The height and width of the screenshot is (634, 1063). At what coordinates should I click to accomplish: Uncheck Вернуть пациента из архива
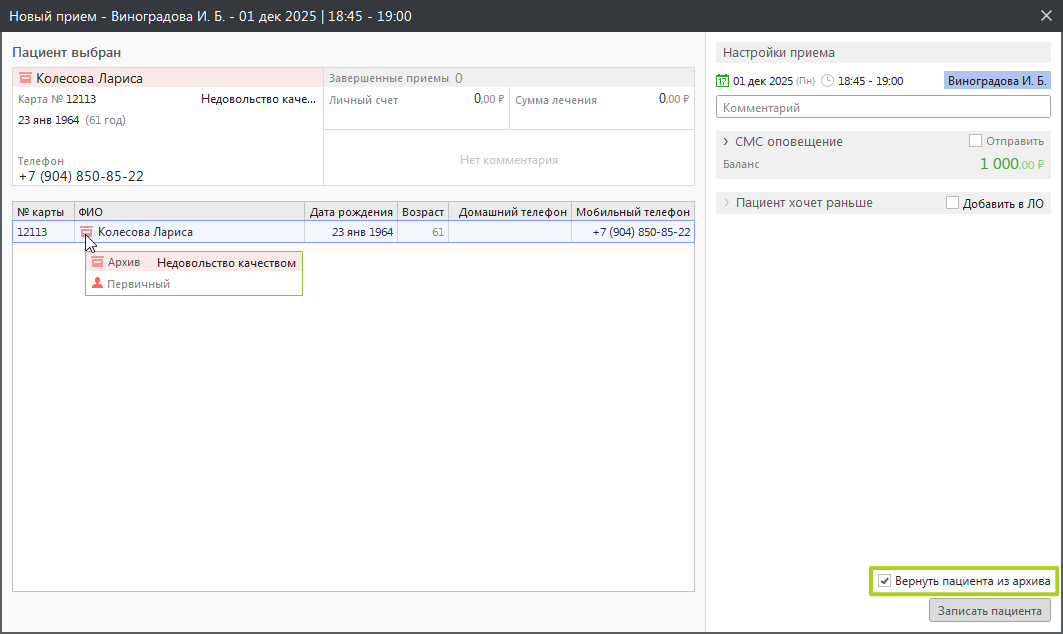tap(884, 581)
